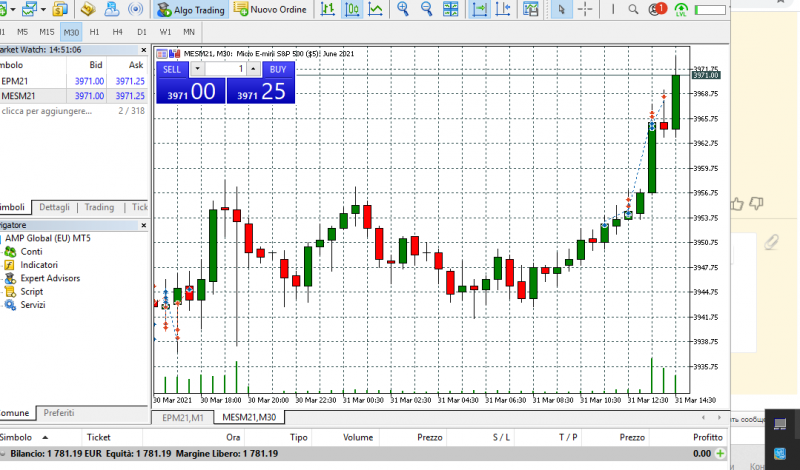Select M5 timeframe
800x470 pixels.
[22, 32]
